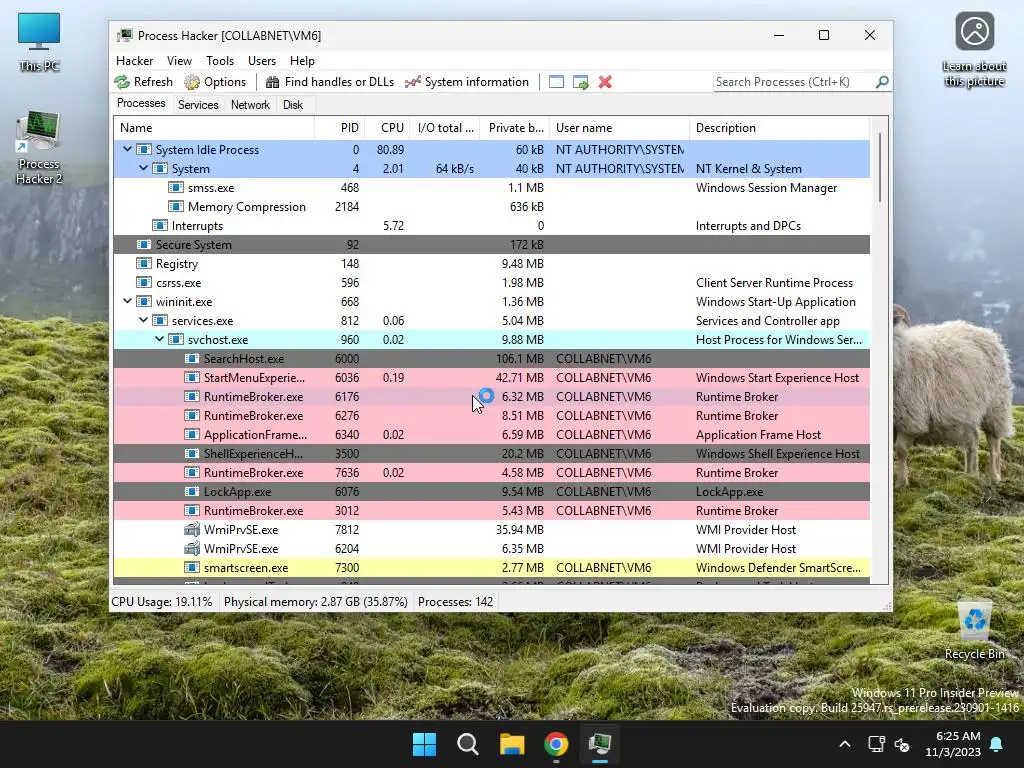Select RuntimeBroker.exe with PID 3012
This screenshot has width=1024, height=768.
[x=492, y=510]
